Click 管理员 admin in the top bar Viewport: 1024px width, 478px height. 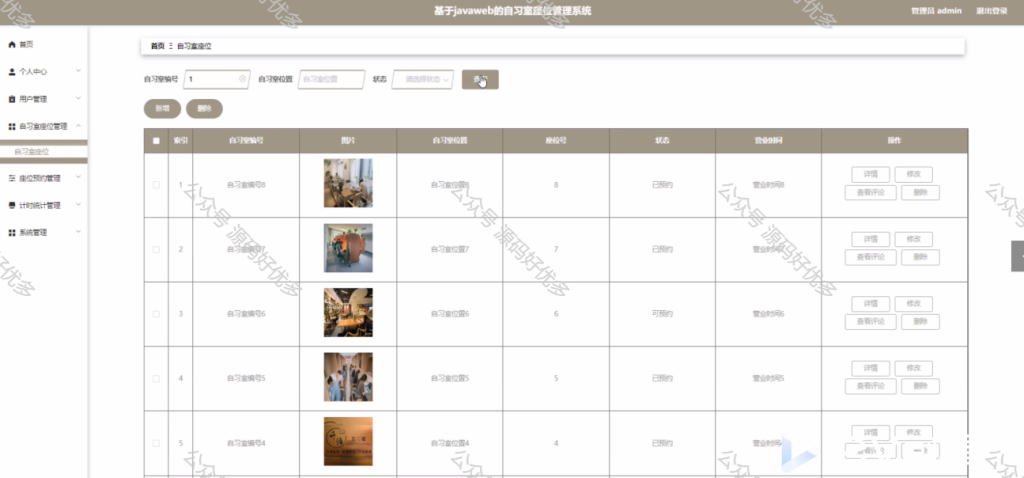point(936,11)
